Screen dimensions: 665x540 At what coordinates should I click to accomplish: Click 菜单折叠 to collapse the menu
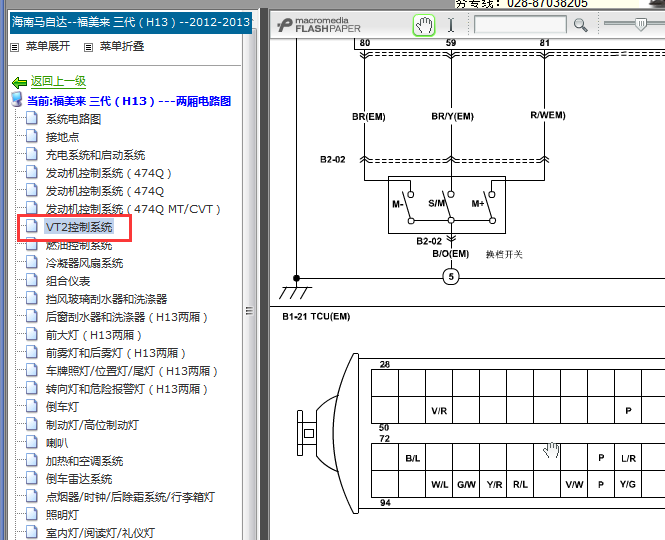122,46
